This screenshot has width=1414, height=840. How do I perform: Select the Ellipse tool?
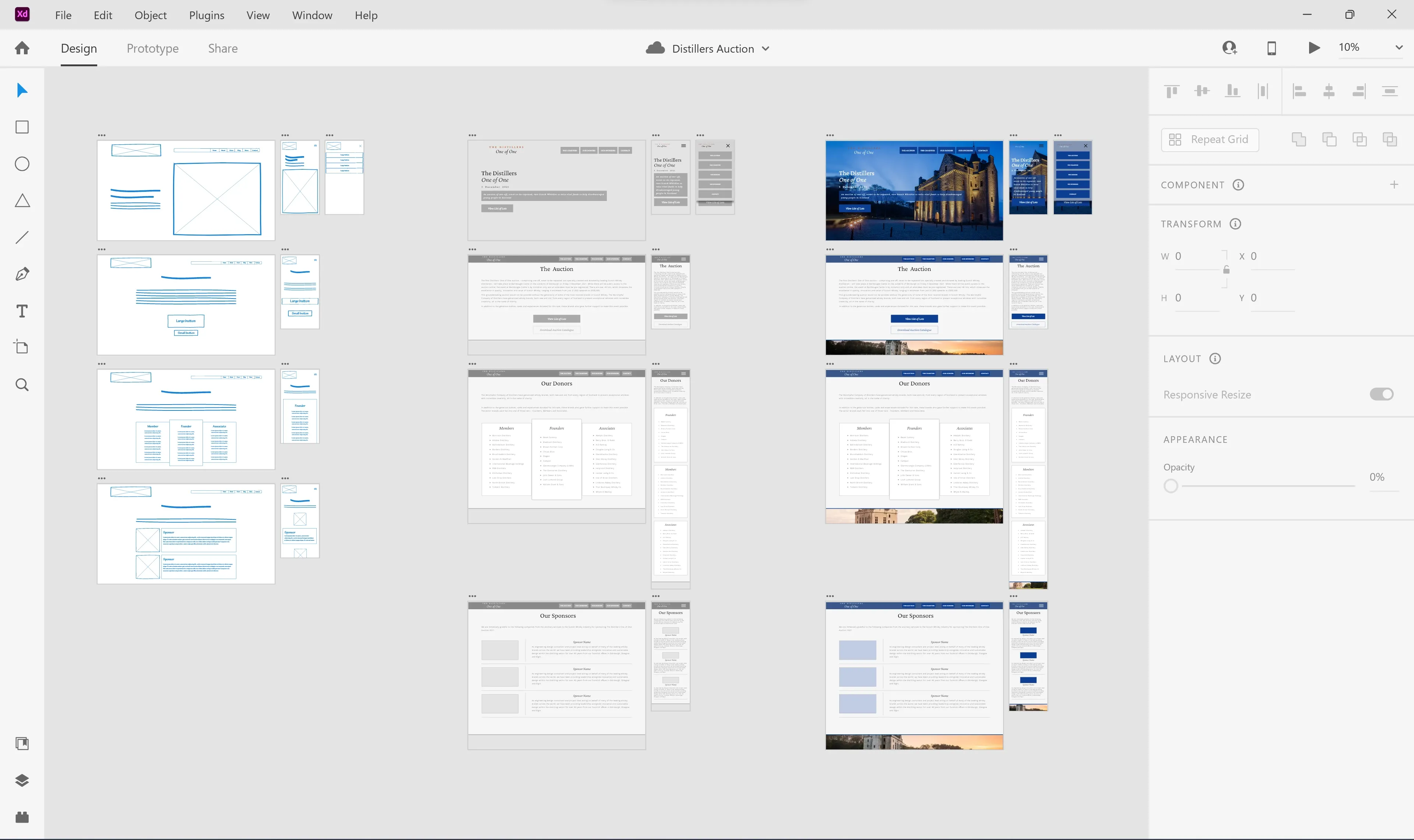pos(22,164)
